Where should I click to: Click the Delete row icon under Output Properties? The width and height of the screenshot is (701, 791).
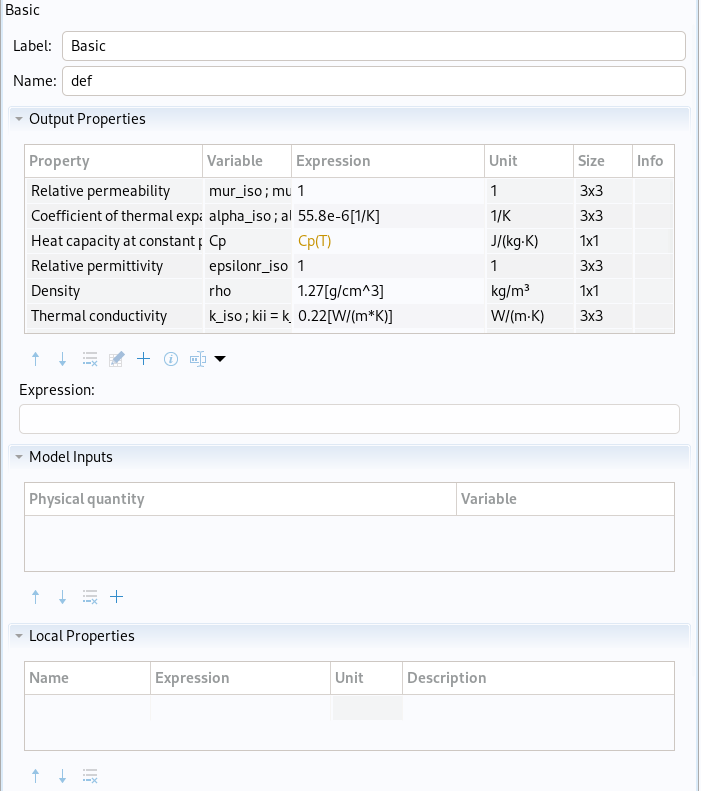click(90, 359)
